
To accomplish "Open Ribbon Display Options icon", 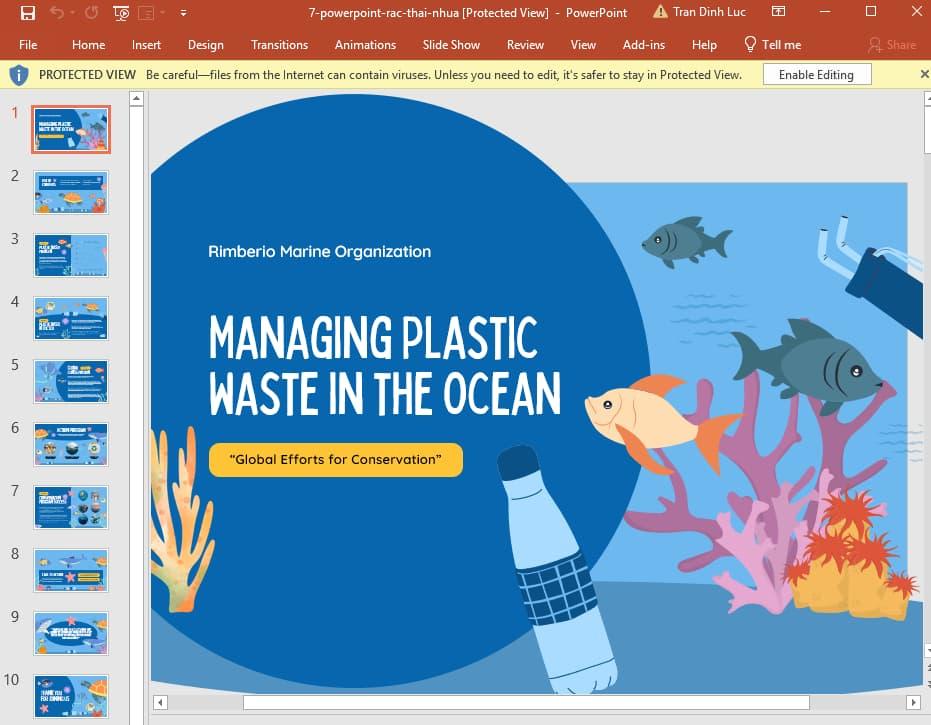I will coord(779,11).
